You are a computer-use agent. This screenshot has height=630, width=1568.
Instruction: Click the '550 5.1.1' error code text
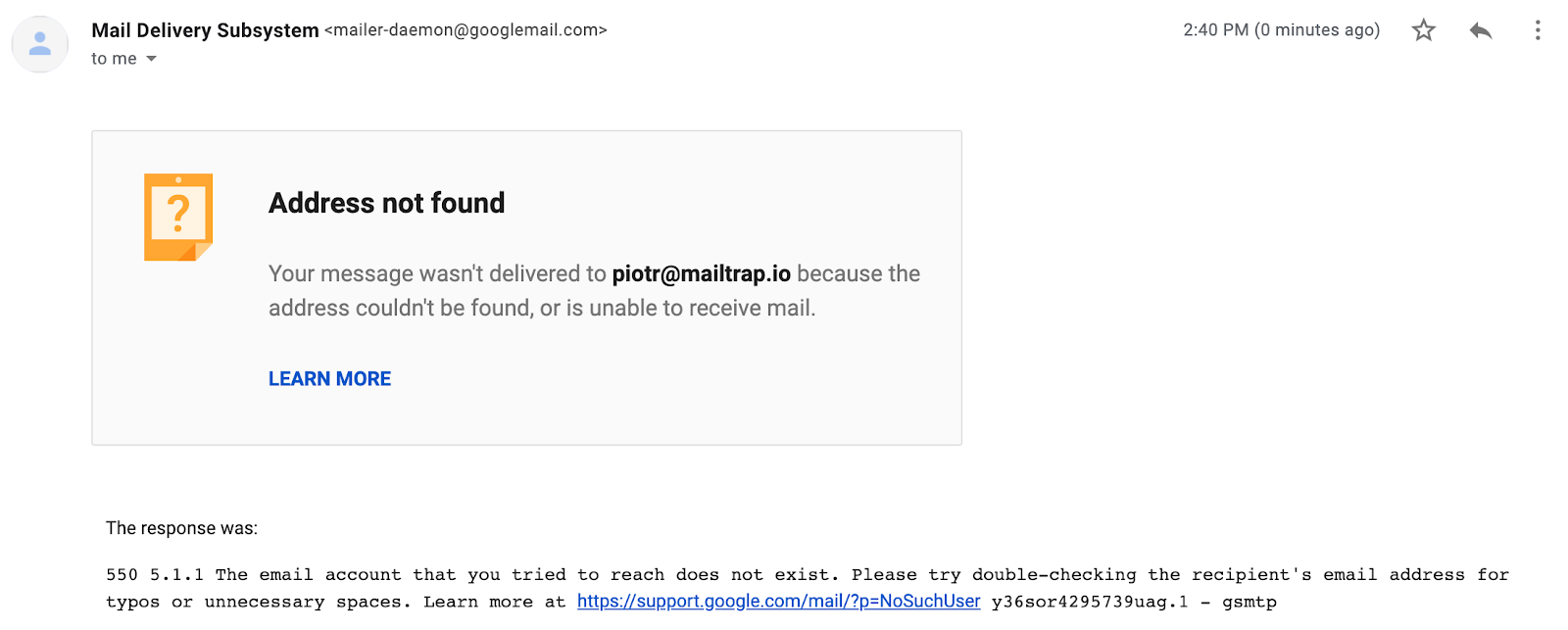coord(155,575)
